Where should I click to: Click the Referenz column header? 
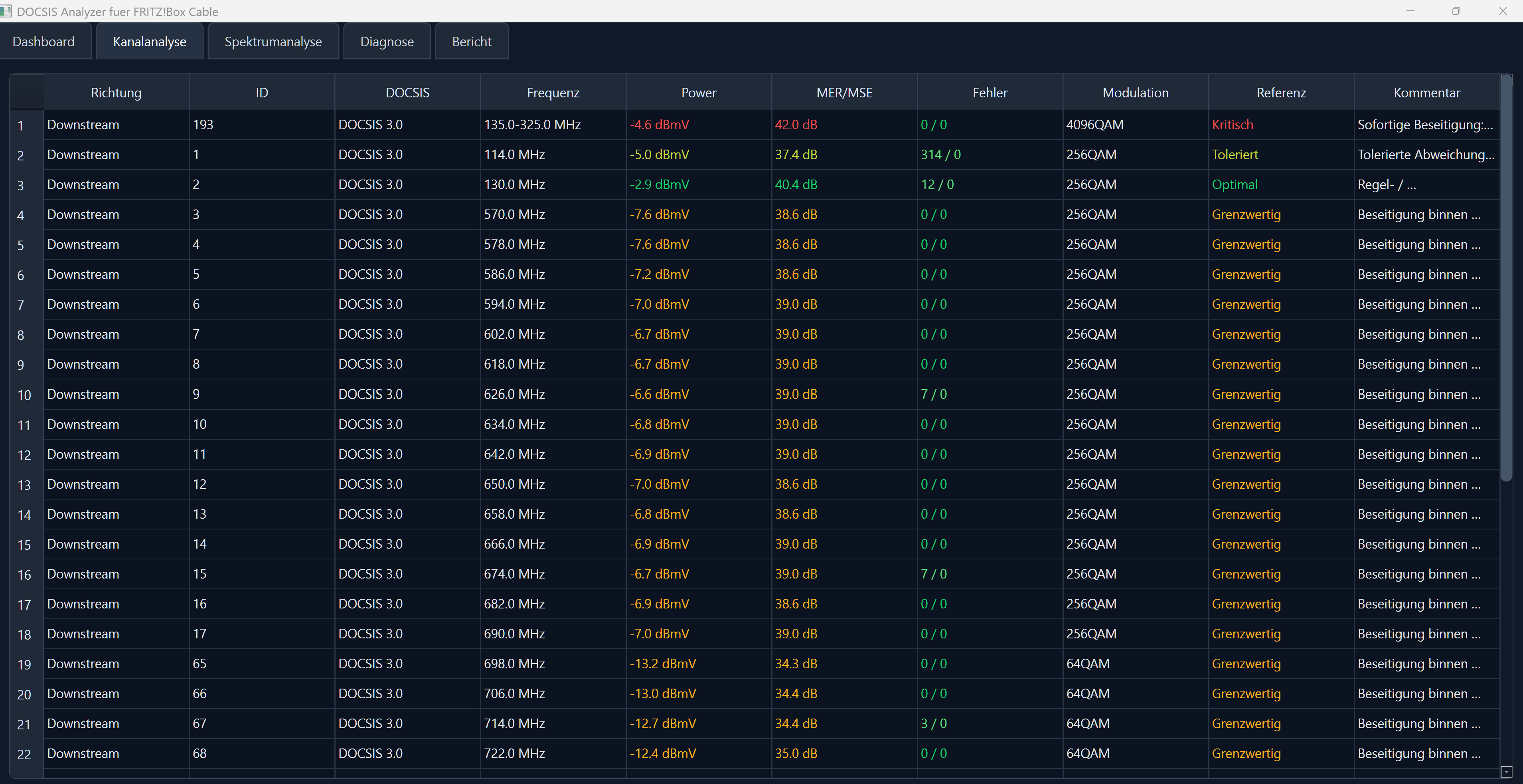(1281, 92)
